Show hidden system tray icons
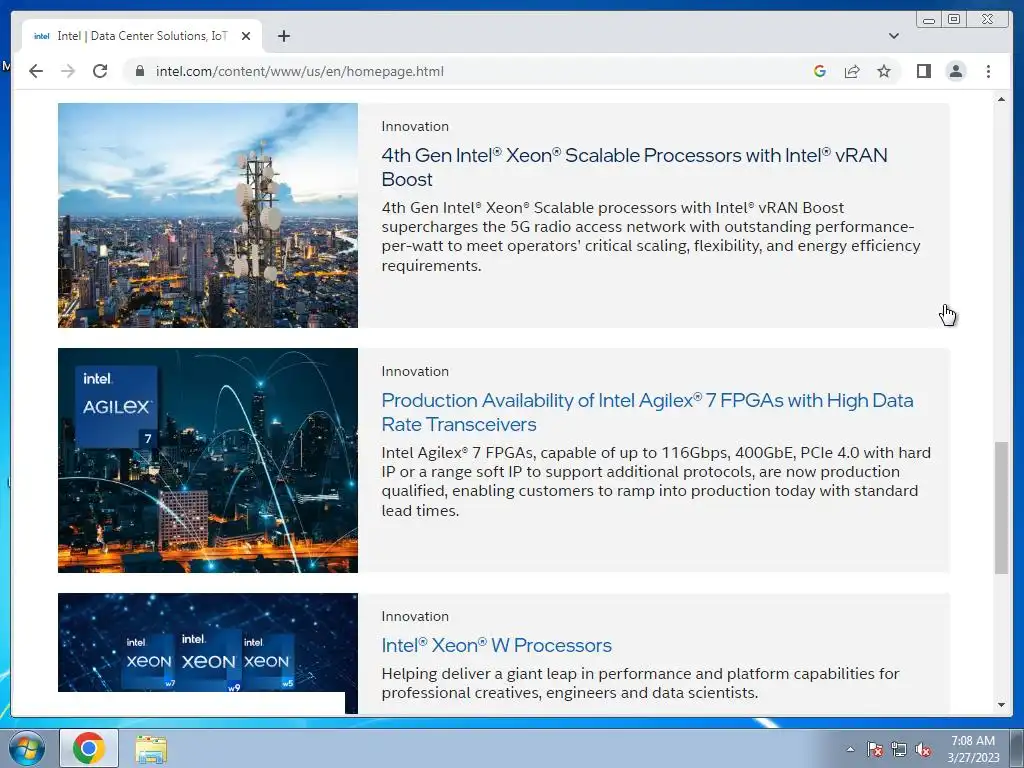Viewport: 1024px width, 768px height. coord(850,749)
